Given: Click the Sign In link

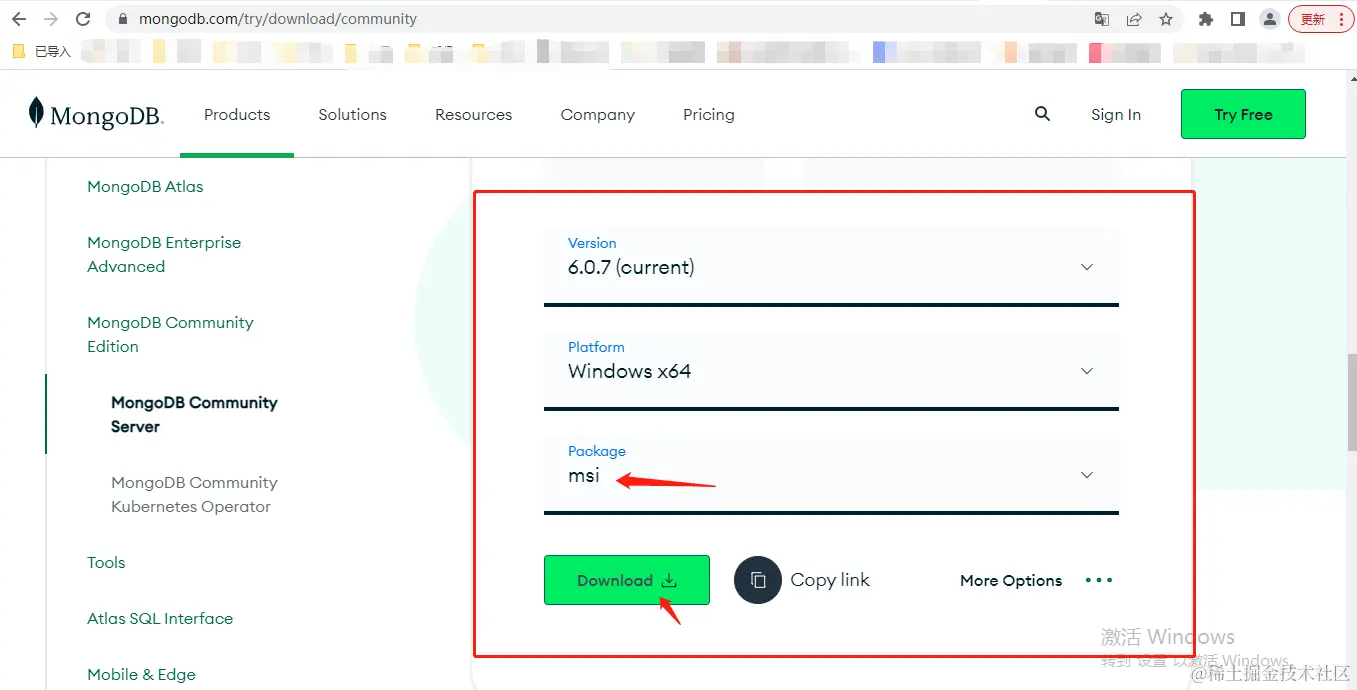Looking at the screenshot, I should pos(1115,114).
